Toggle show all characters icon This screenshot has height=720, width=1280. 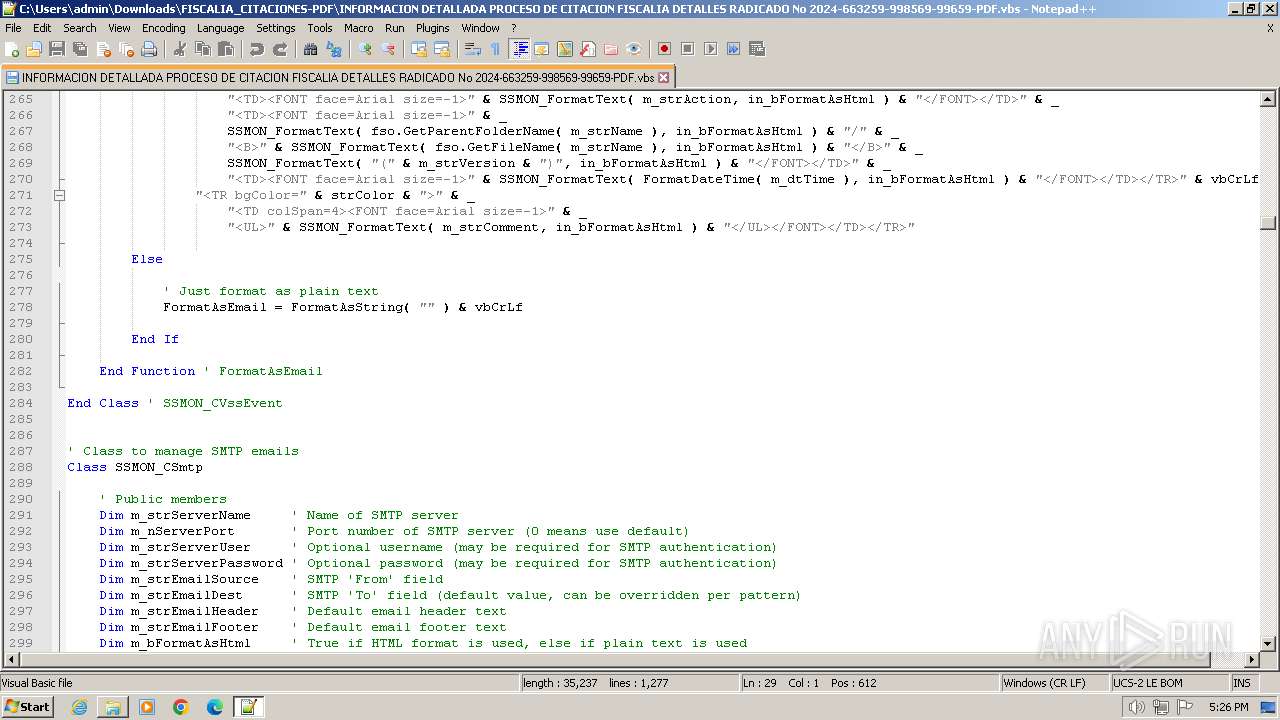tap(496, 49)
